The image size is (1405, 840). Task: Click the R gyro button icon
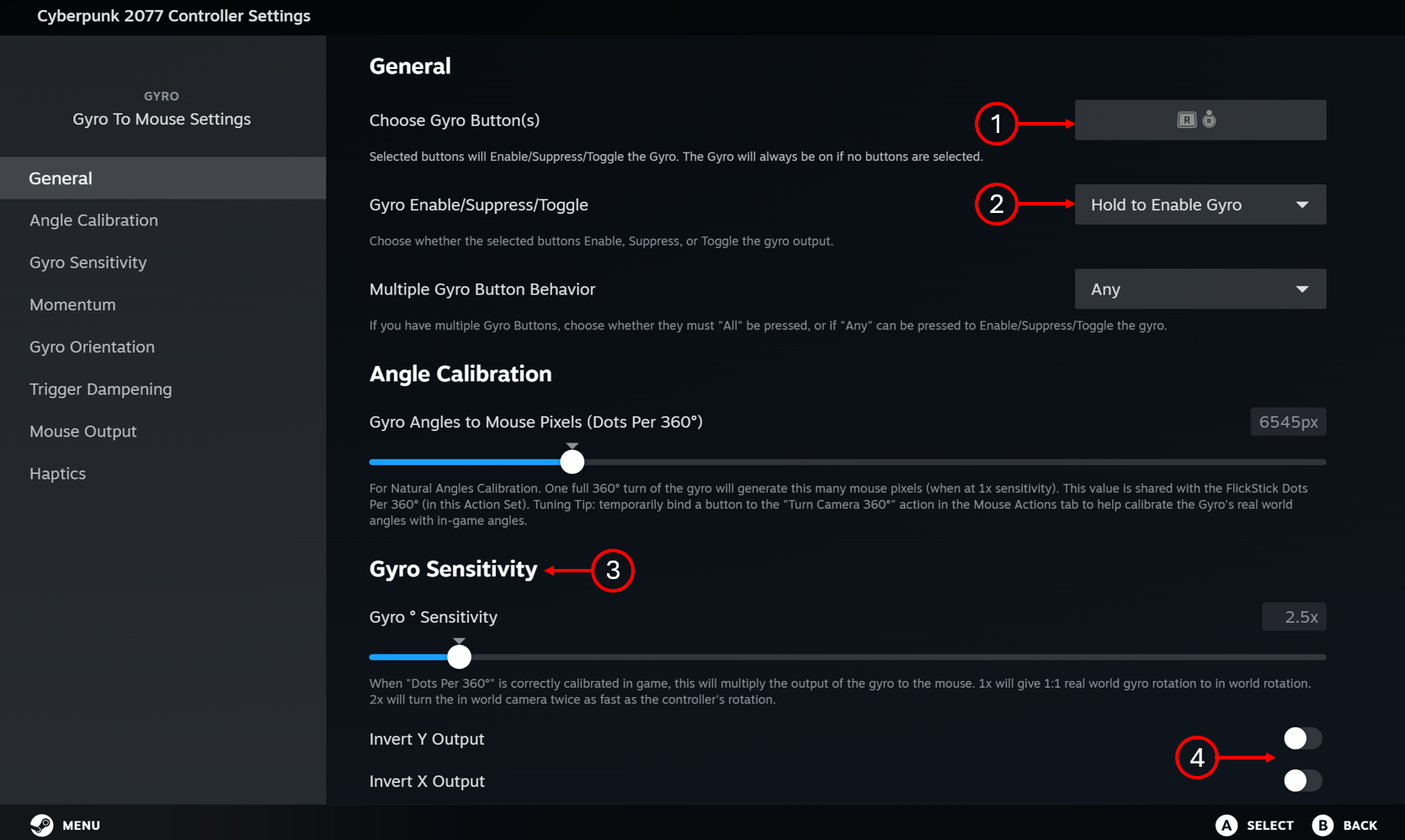(1186, 120)
